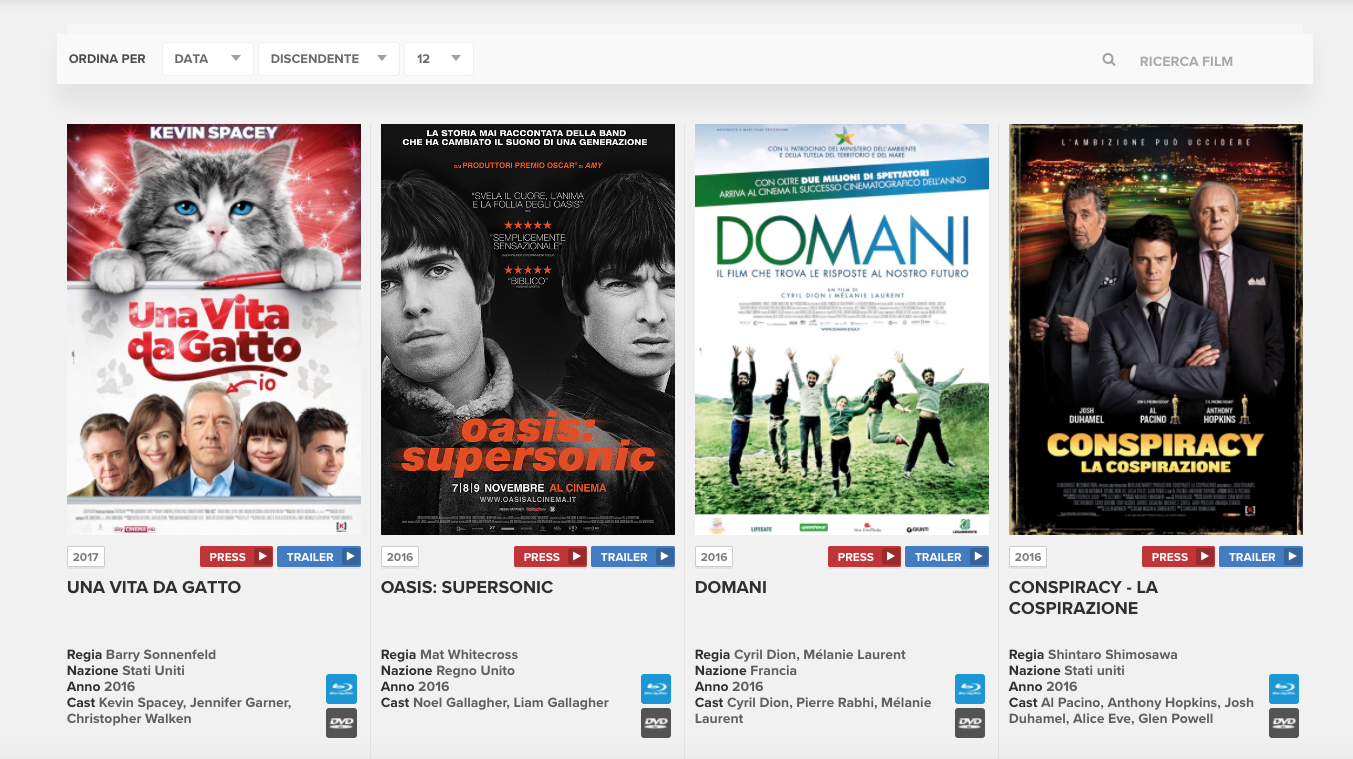
Task: Click Nazione Francia text
Action: pos(746,671)
